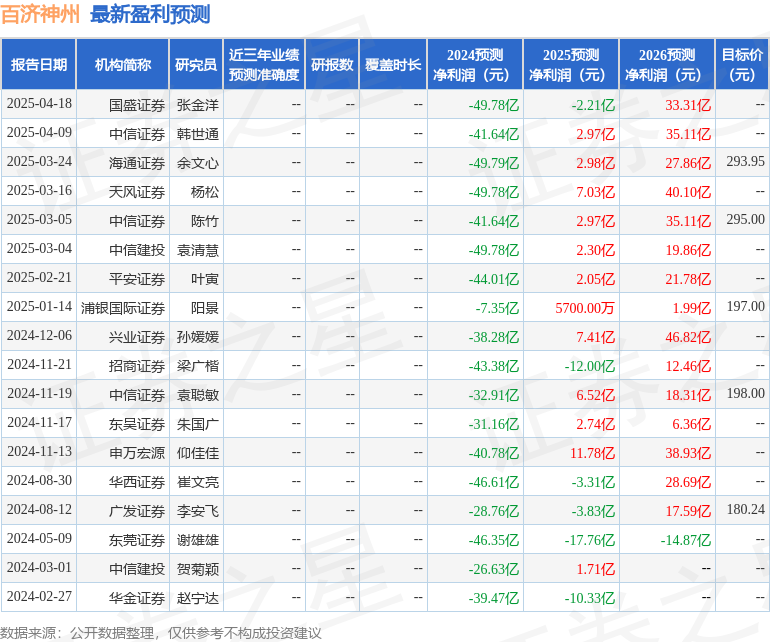Select date cell 2025-04-09
This screenshot has width=770, height=642.
[x=39, y=133]
